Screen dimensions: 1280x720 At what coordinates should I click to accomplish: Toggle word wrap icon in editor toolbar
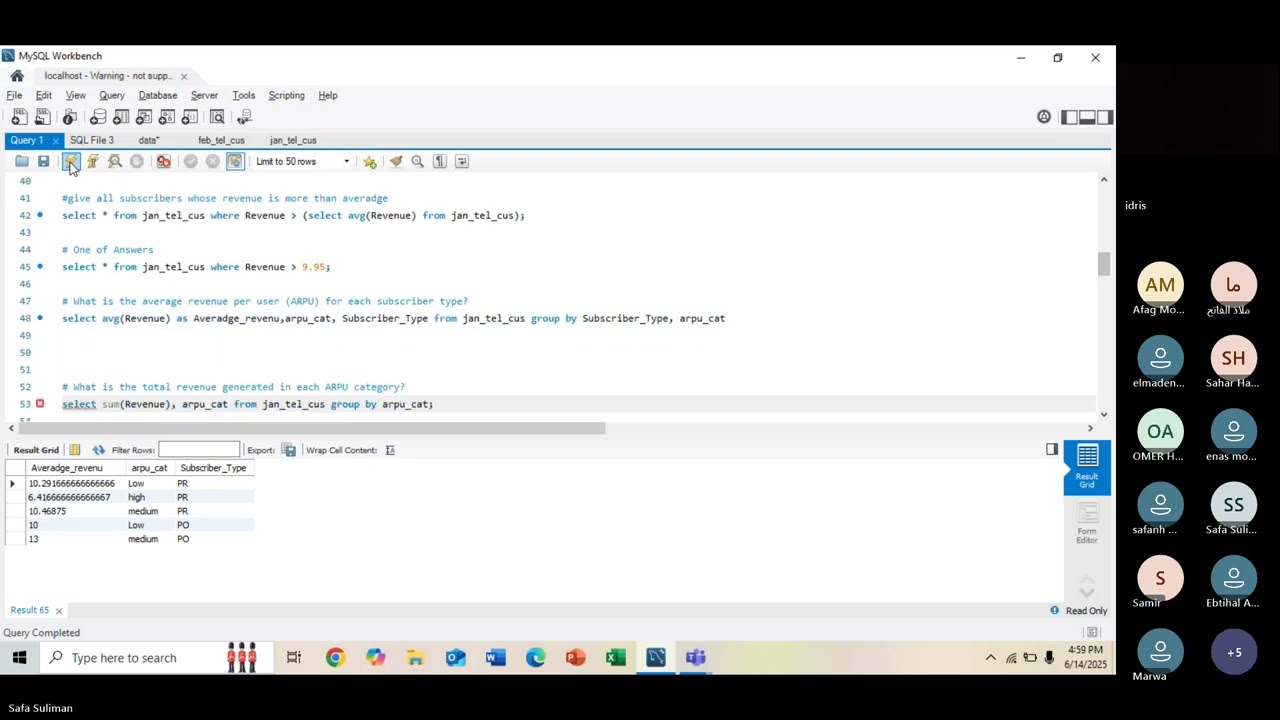point(462,161)
